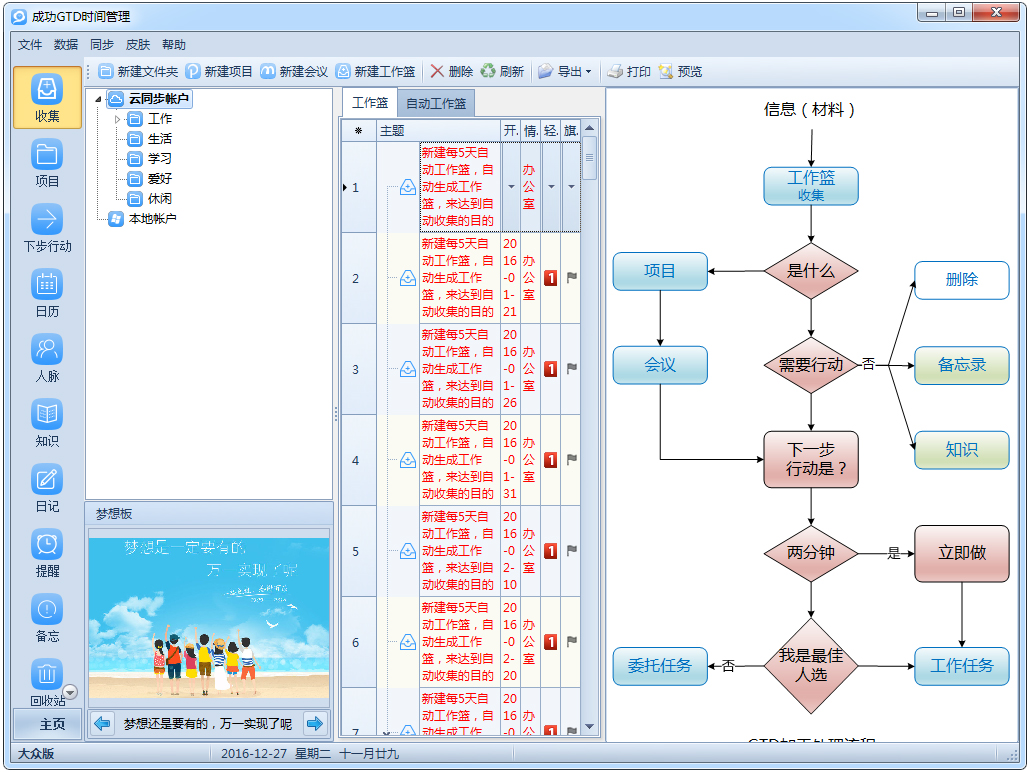The width and height of the screenshot is (1029, 772).
Task: Click 新建工作篮 in the toolbar
Action: [x=375, y=72]
